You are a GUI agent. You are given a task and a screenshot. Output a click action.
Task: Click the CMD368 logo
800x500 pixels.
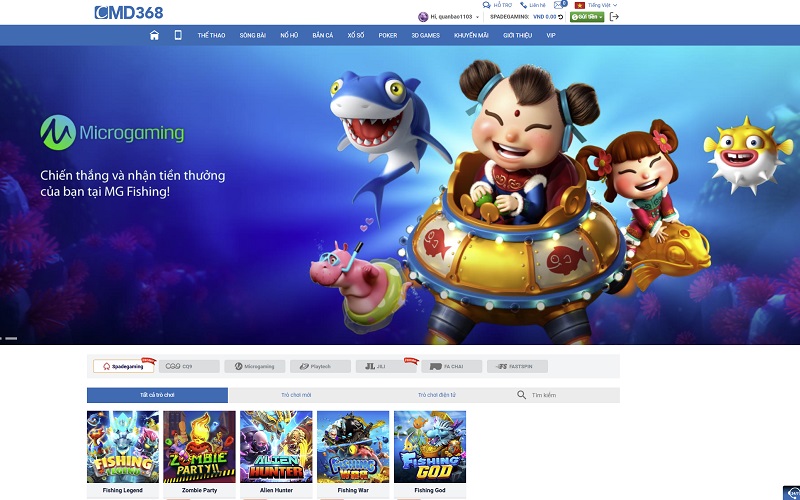point(129,12)
